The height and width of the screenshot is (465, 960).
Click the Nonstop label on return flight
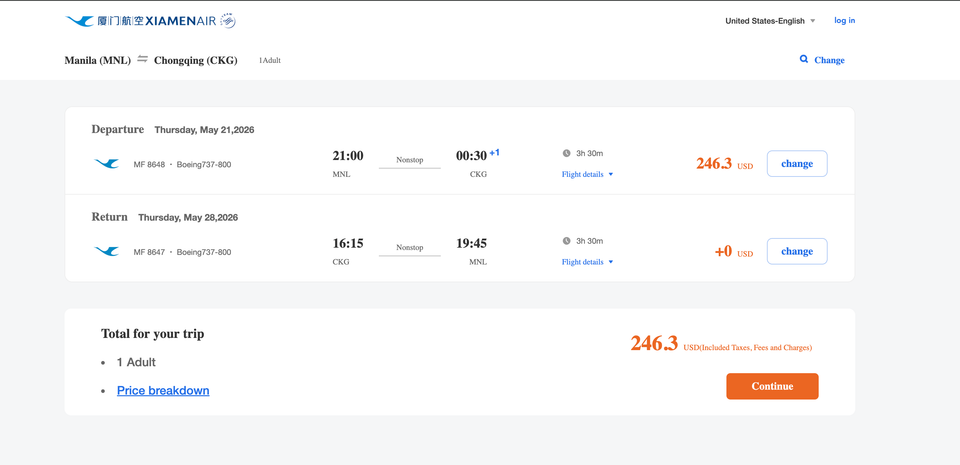[410, 247]
